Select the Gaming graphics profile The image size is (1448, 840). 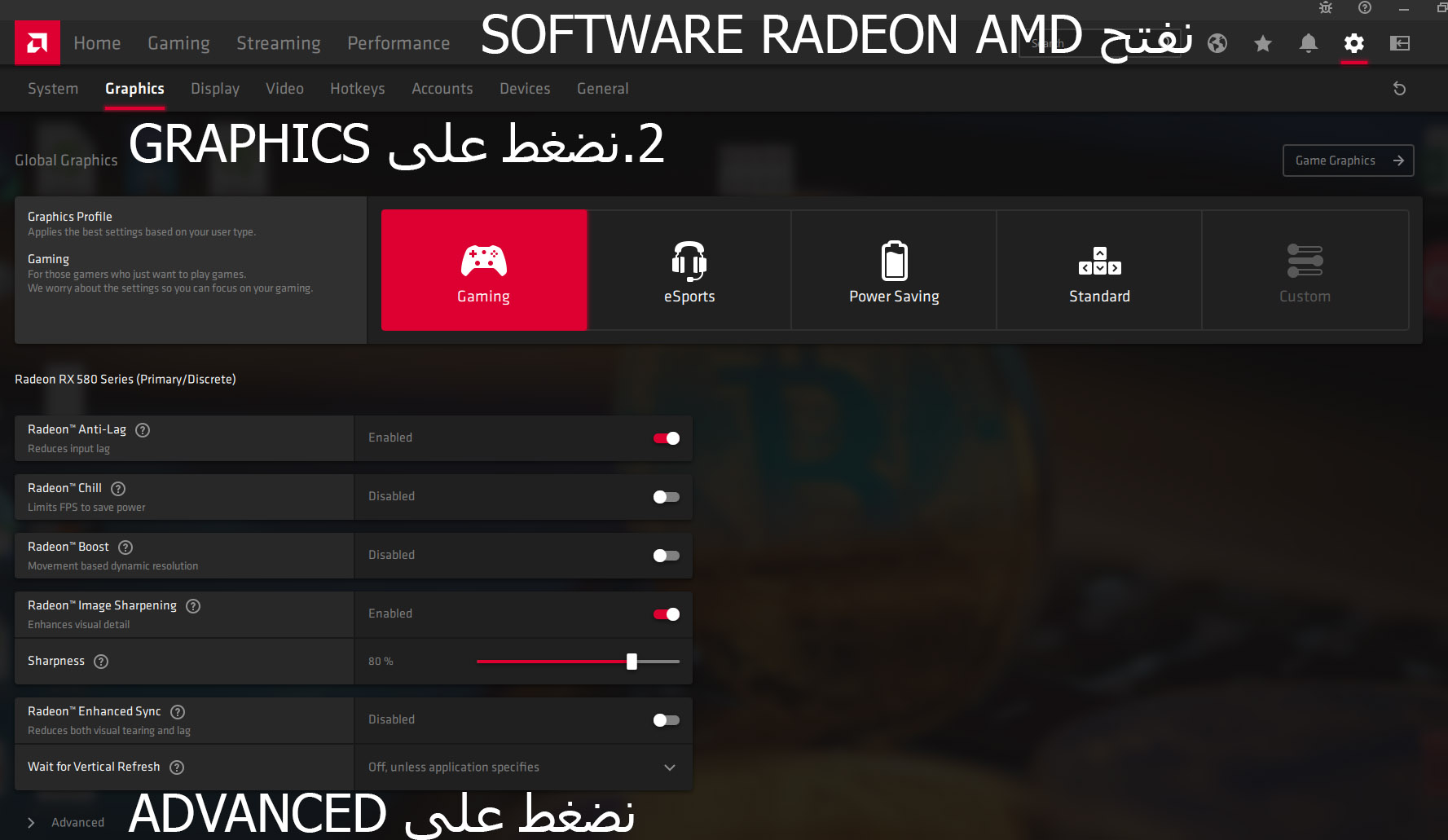(484, 270)
